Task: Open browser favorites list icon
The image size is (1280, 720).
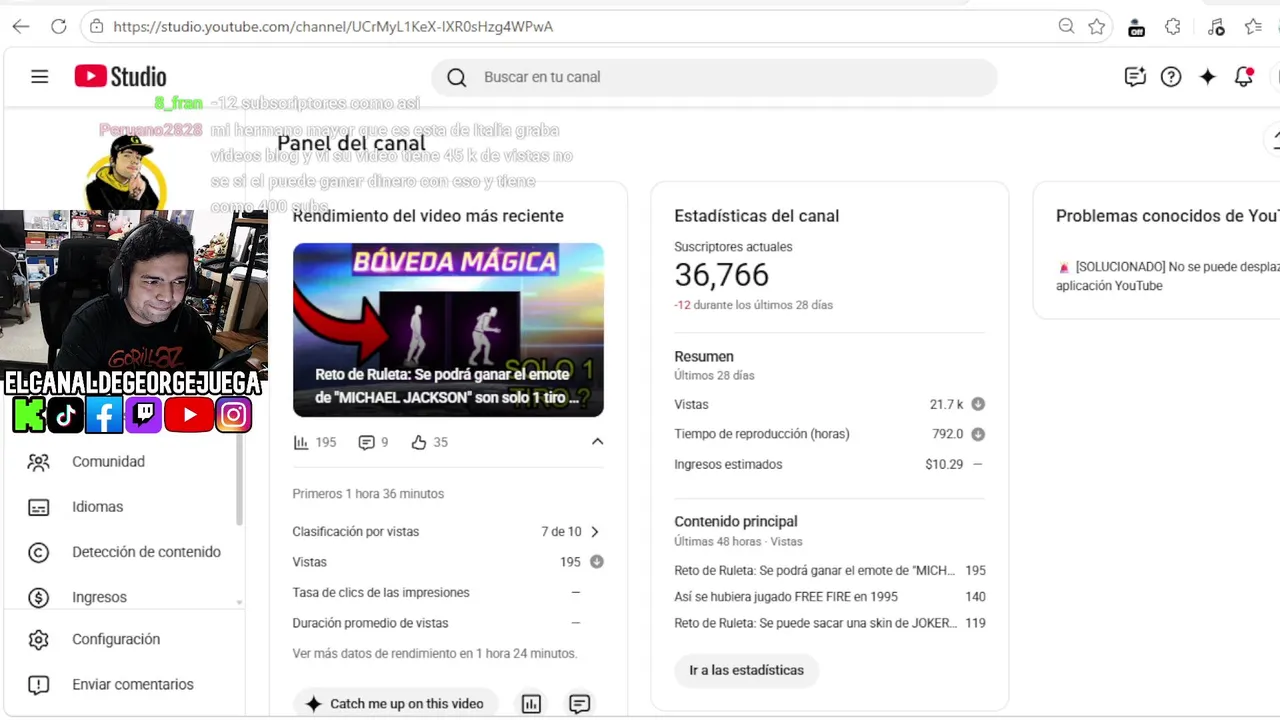Action: pyautogui.click(x=1253, y=27)
